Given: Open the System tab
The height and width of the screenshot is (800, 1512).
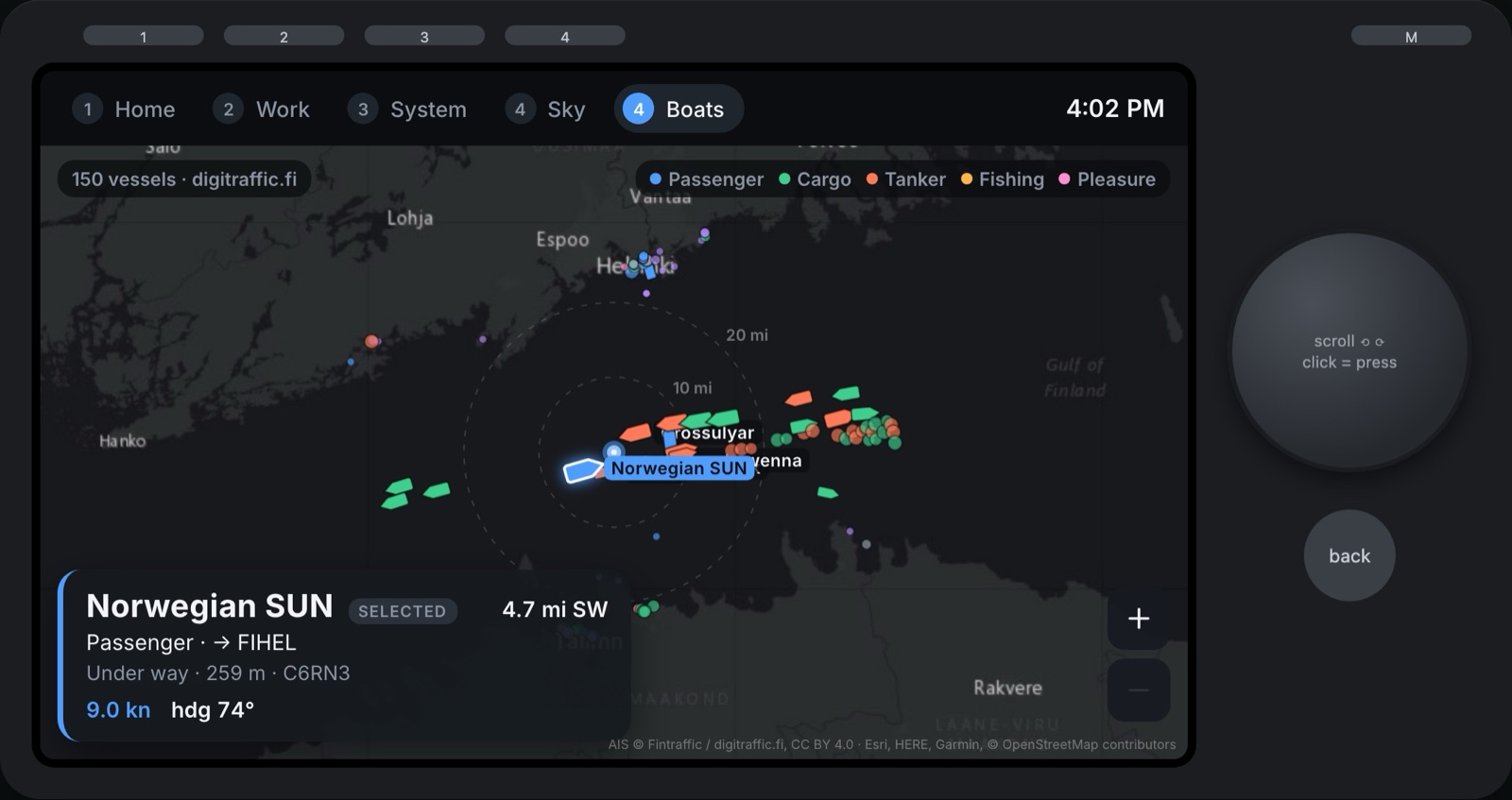Looking at the screenshot, I should pos(407,110).
